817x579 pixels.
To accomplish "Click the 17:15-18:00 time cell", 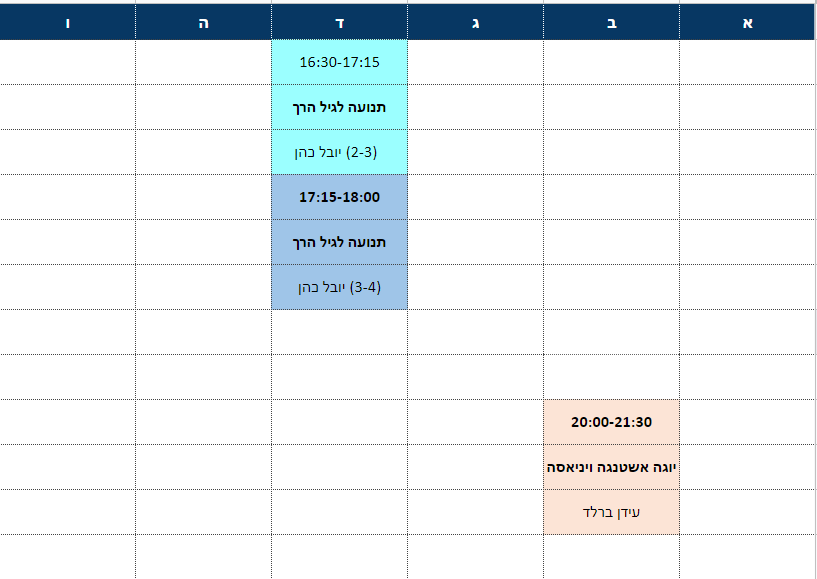I will 339,197.
